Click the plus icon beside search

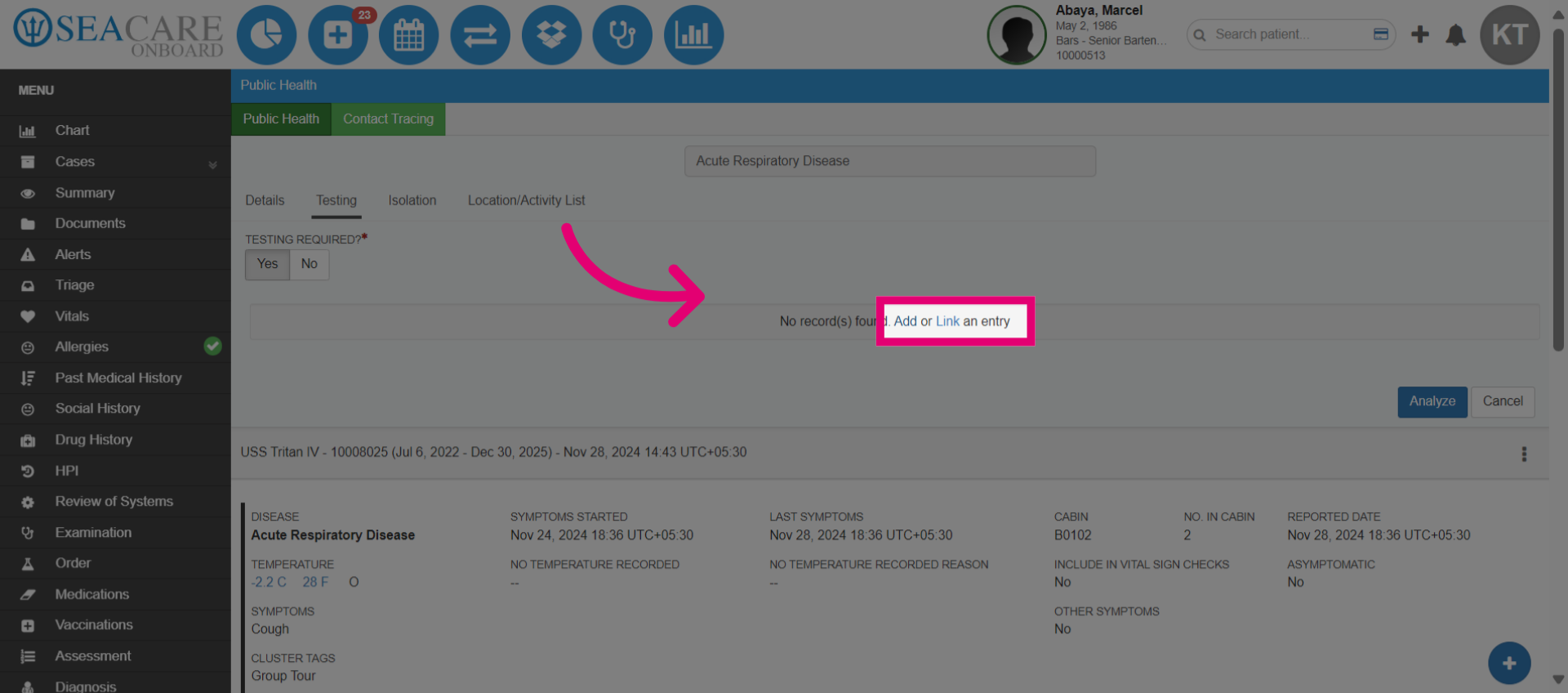click(x=1420, y=34)
